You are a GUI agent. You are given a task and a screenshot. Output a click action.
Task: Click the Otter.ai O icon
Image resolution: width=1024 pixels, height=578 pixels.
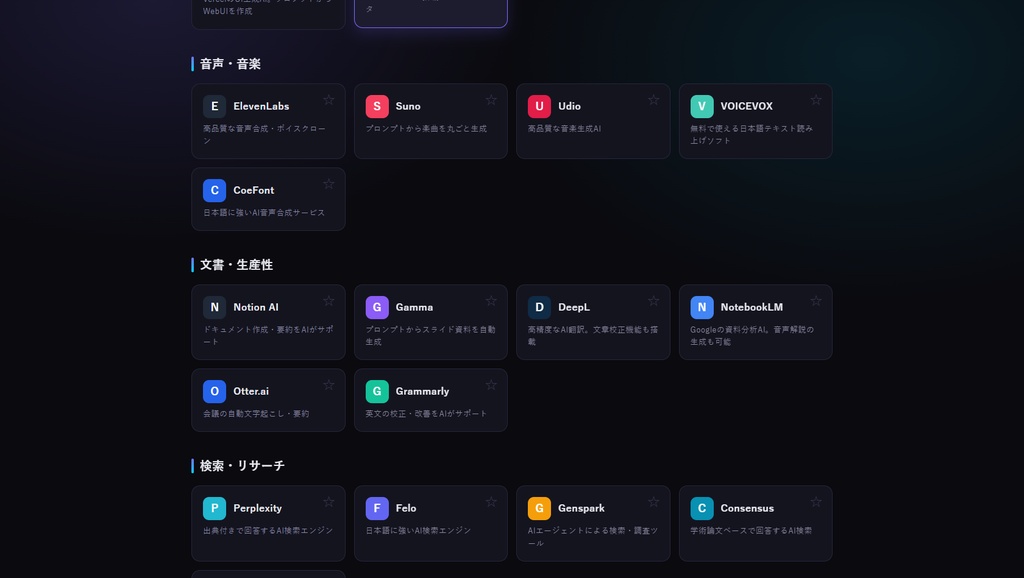[x=214, y=392]
